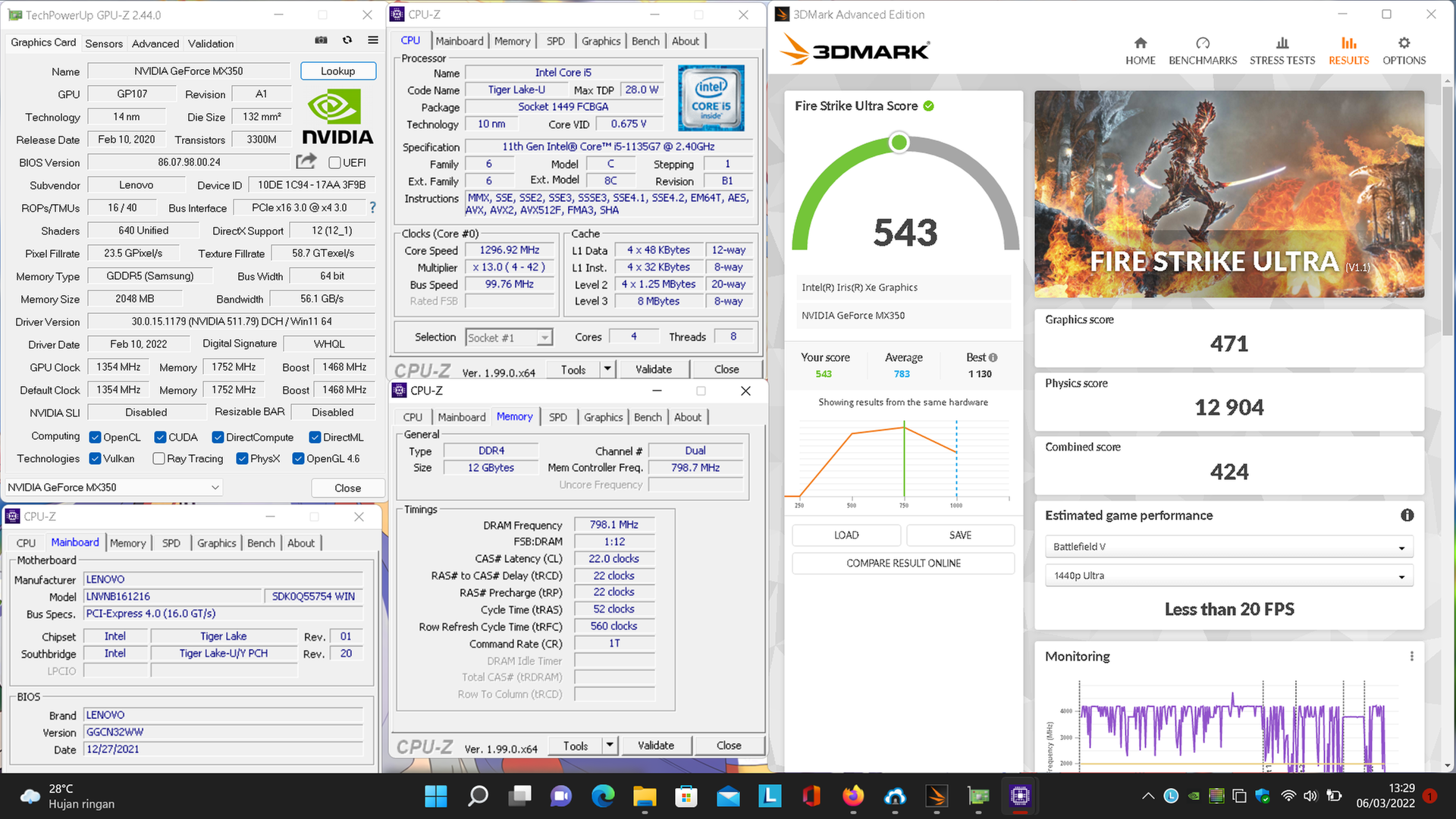Image resolution: width=1456 pixels, height=819 pixels.
Task: Toggle the OpenCL checkbox
Action: click(96, 438)
